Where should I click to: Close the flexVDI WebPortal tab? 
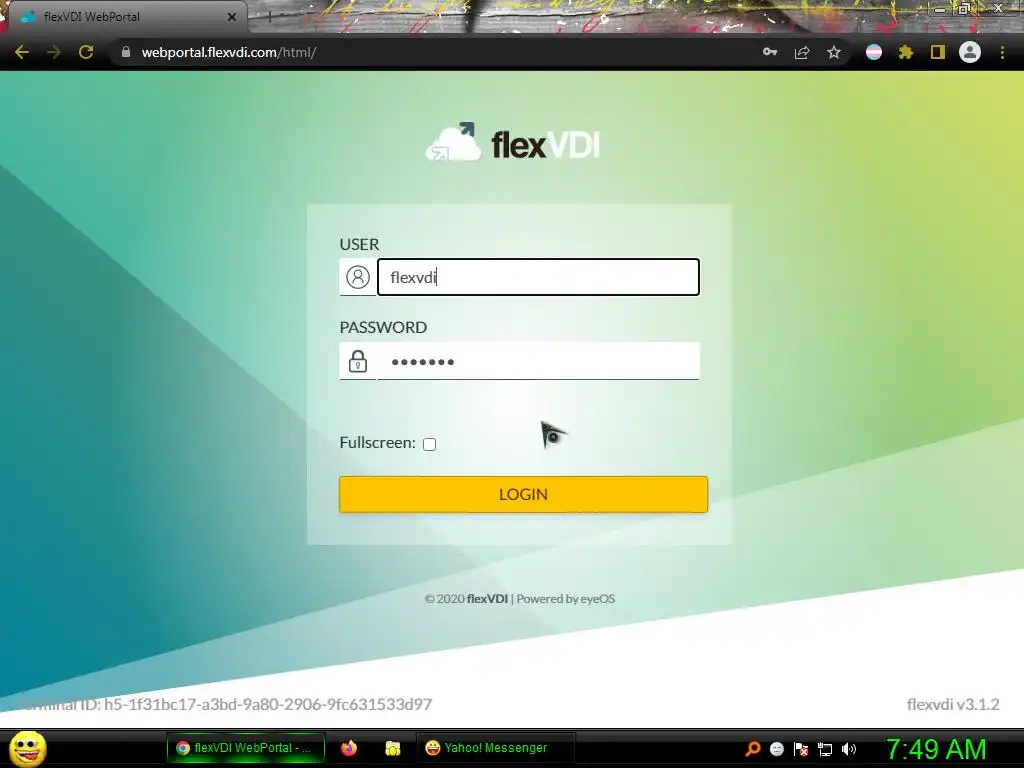(232, 17)
